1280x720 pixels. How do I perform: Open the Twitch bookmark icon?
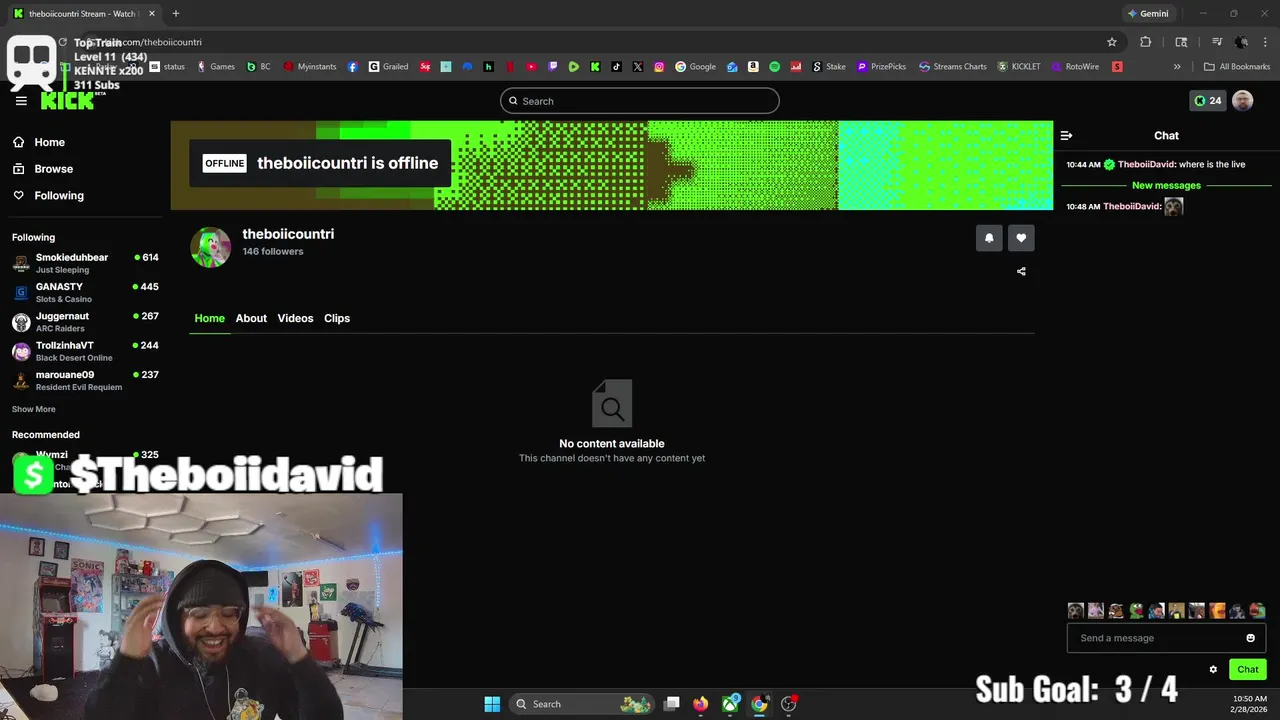click(552, 67)
